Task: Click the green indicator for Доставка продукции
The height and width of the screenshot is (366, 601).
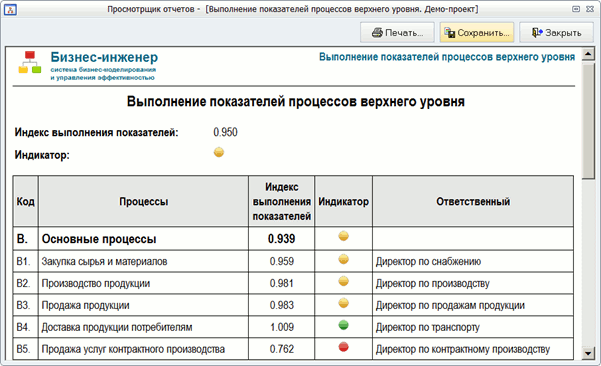Action: tap(343, 325)
